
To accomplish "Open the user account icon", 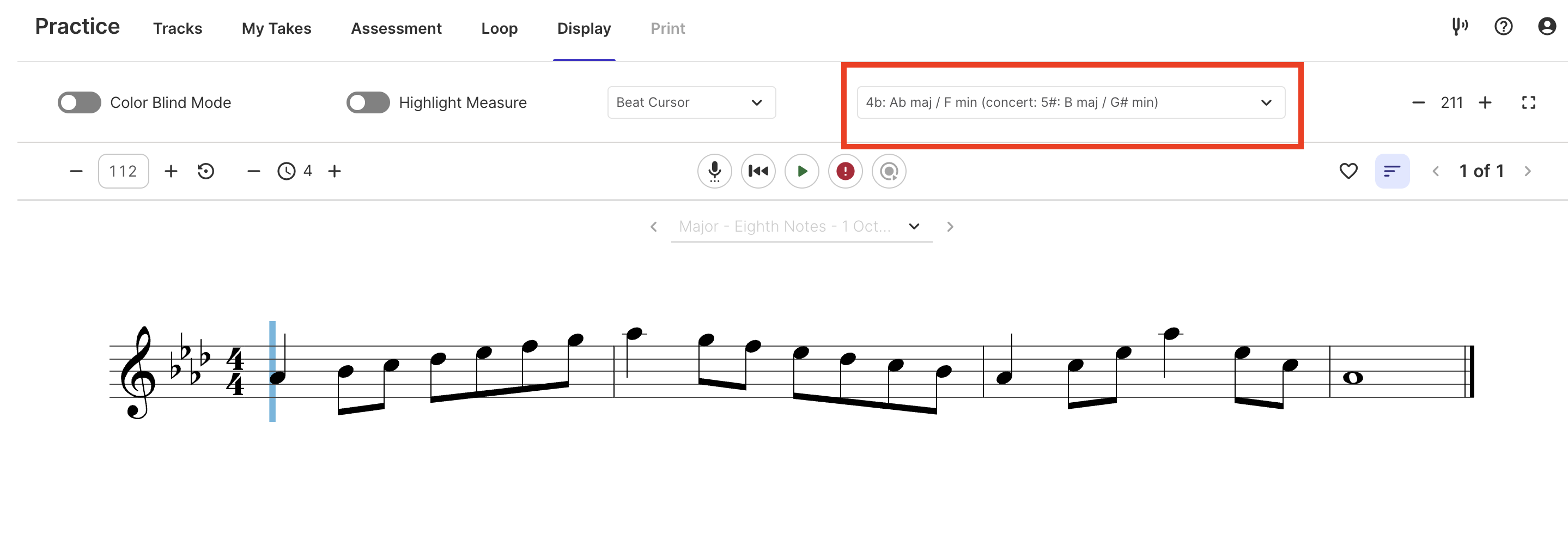I will [x=1546, y=27].
